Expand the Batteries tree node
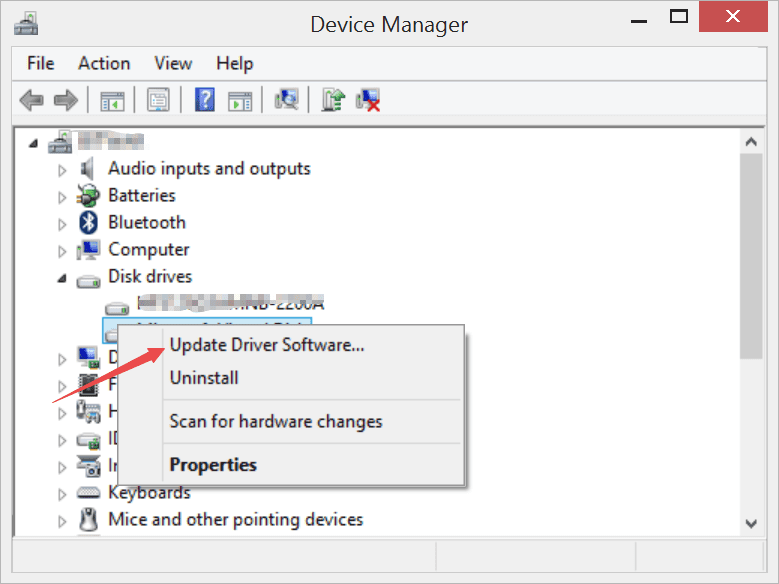The image size is (779, 584). click(x=63, y=197)
